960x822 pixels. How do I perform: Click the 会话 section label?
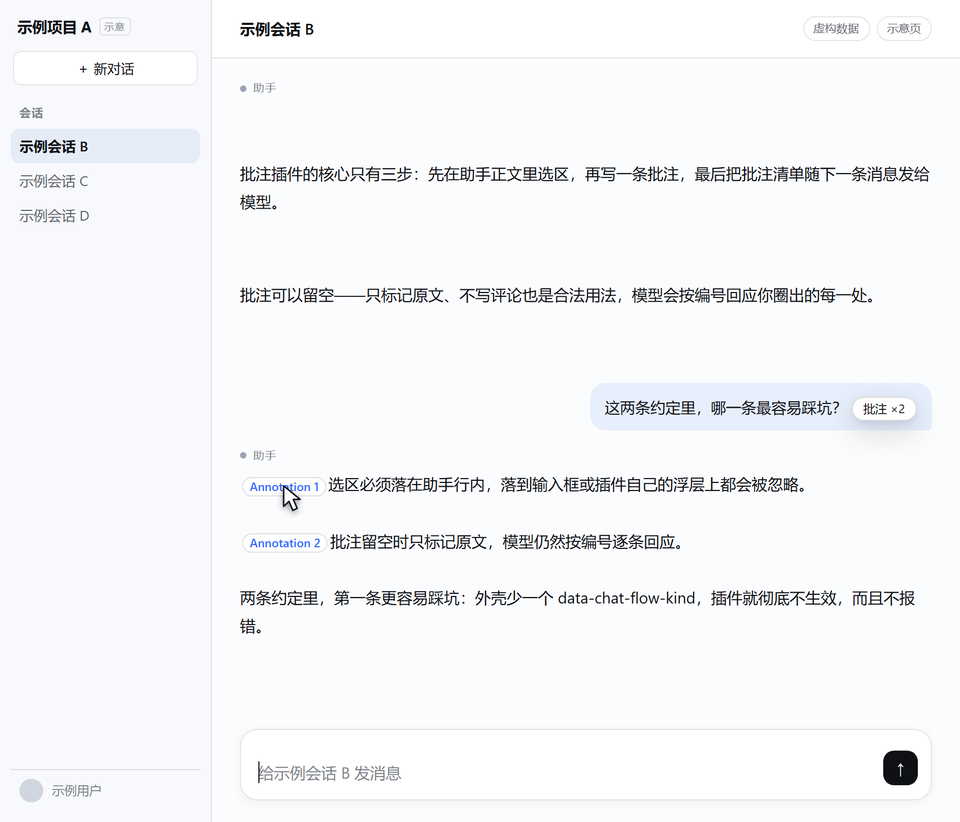31,113
